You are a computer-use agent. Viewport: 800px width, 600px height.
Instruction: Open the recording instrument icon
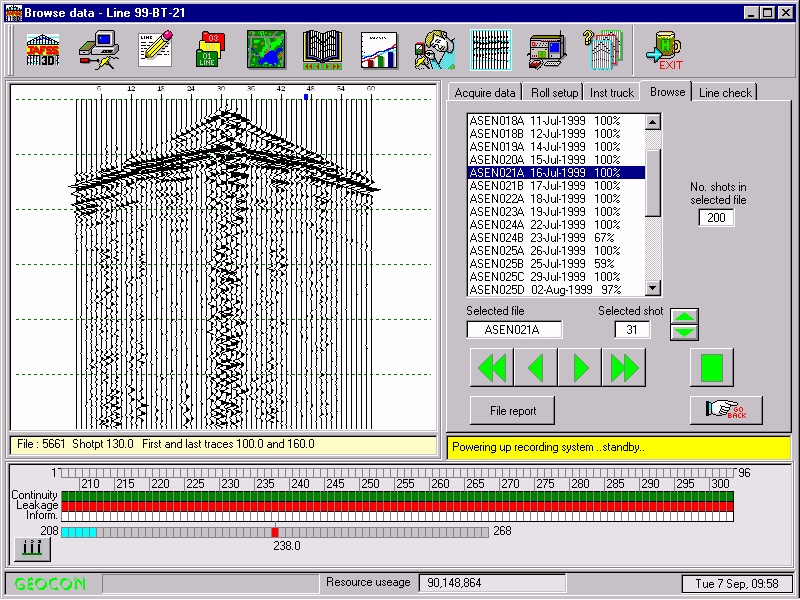click(547, 50)
